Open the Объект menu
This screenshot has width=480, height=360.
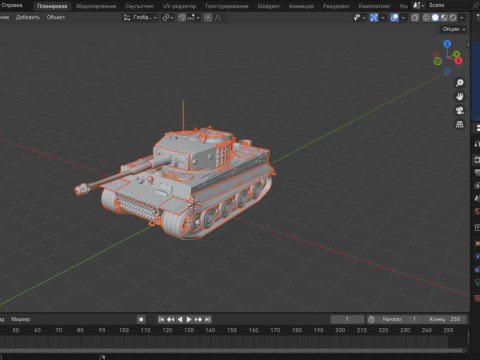tap(56, 17)
